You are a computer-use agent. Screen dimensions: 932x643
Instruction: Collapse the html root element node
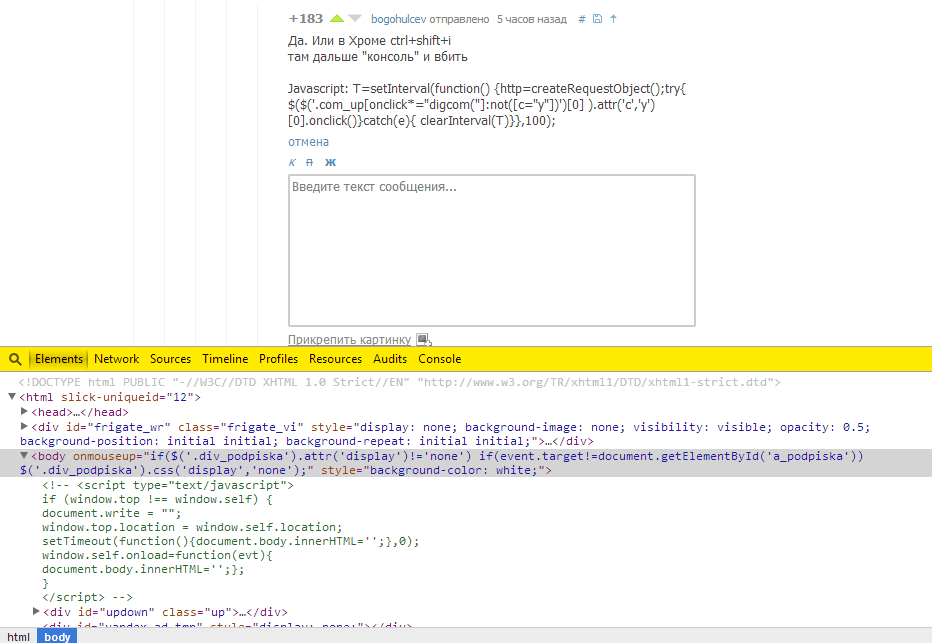[11, 397]
